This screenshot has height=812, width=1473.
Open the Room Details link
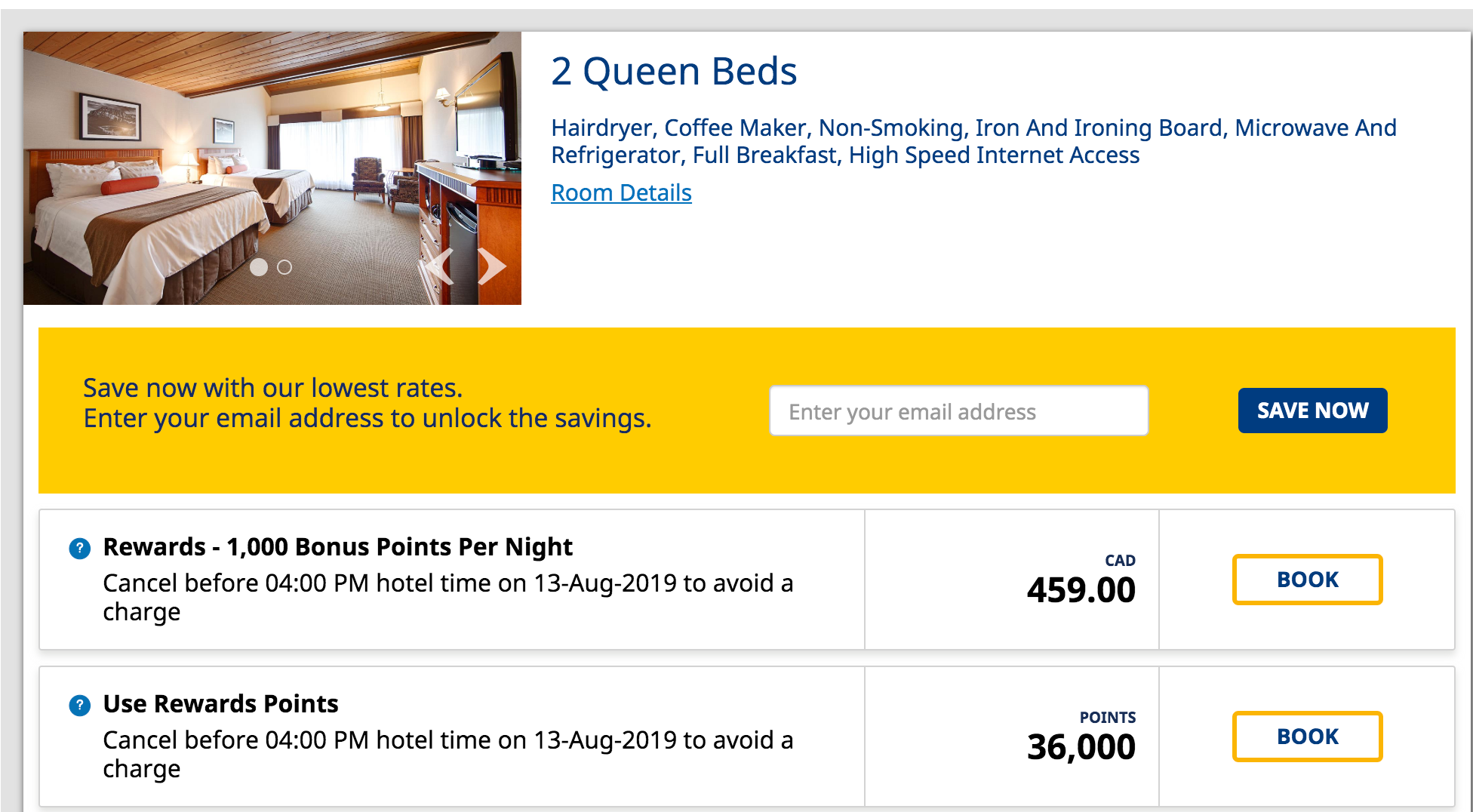tap(621, 193)
